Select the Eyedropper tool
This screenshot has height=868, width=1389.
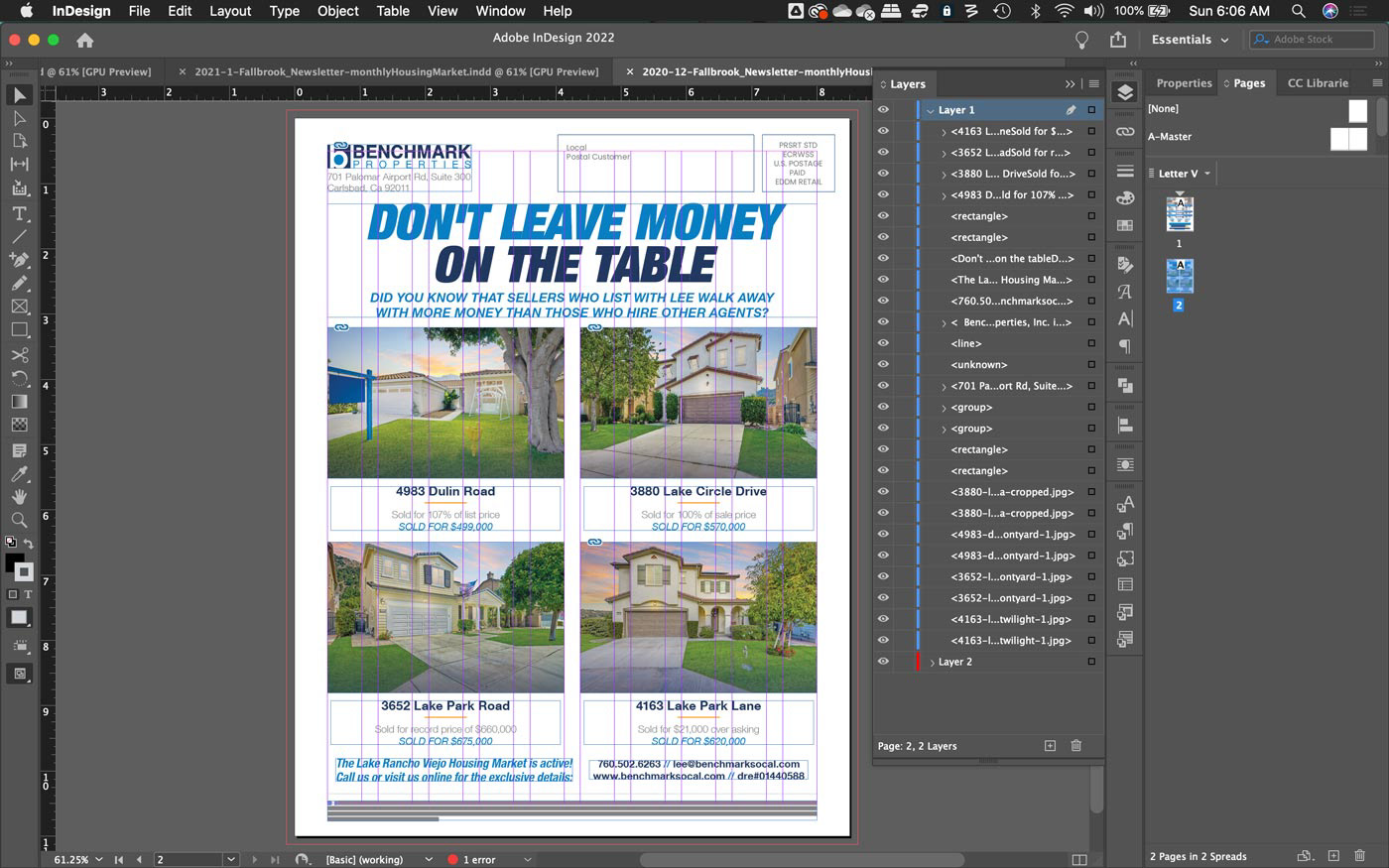[19, 473]
